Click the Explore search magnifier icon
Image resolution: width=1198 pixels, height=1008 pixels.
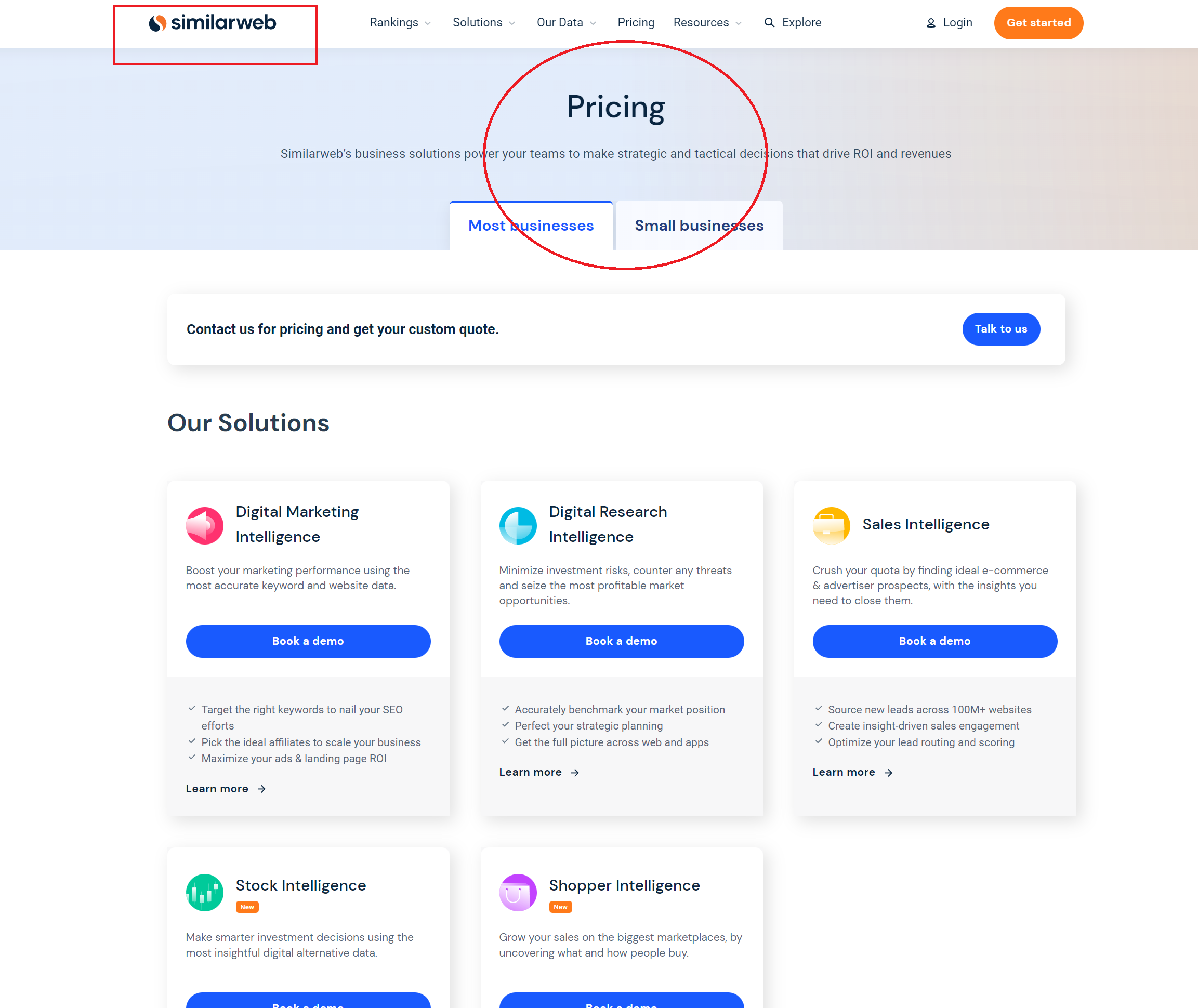[x=769, y=23]
